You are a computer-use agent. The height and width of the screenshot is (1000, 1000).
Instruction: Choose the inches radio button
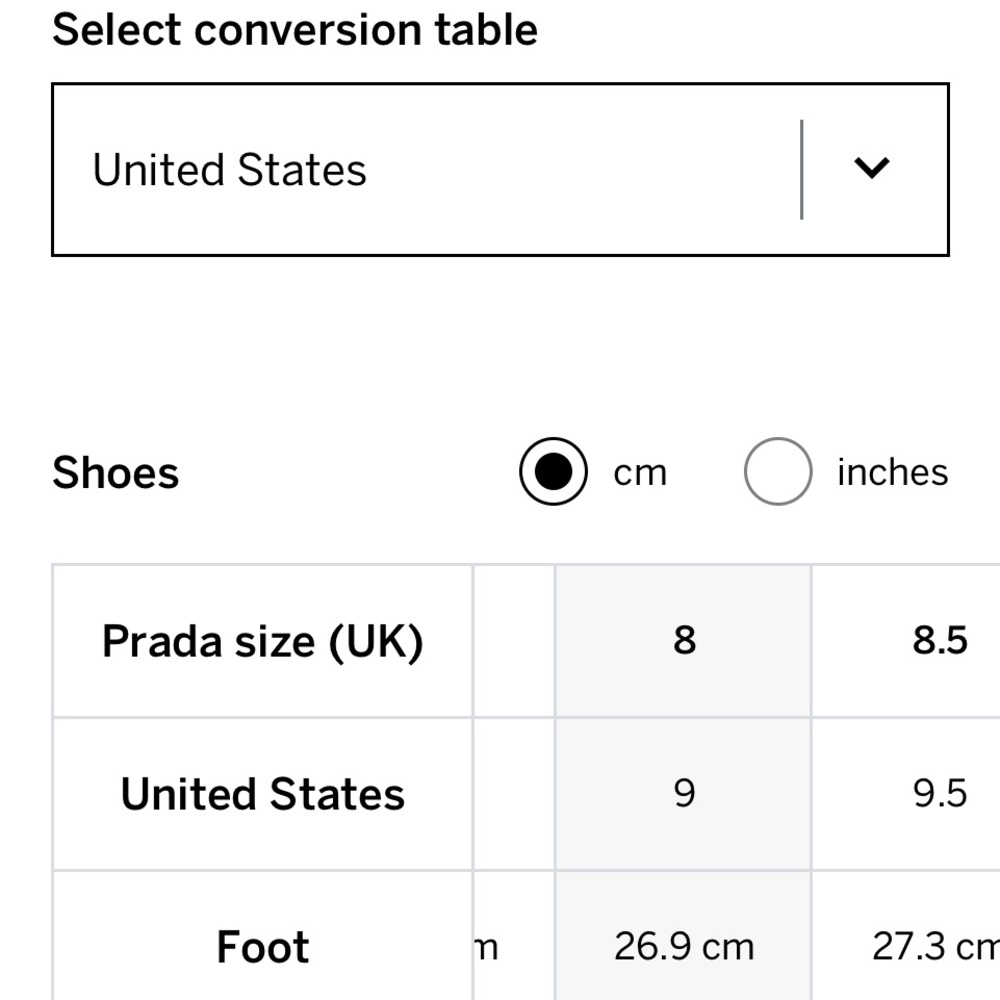(x=777, y=471)
